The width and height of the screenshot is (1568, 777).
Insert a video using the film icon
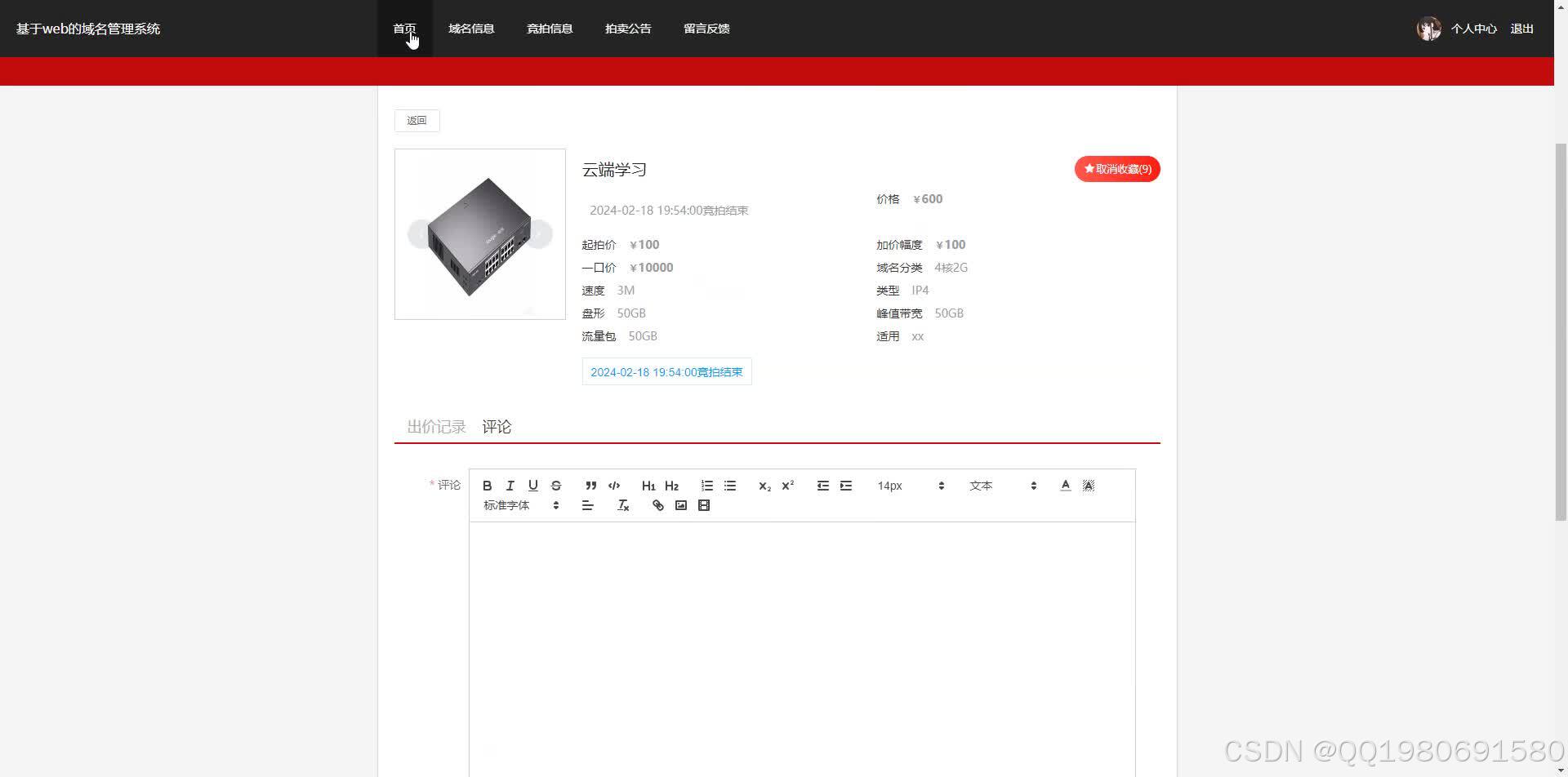click(703, 505)
